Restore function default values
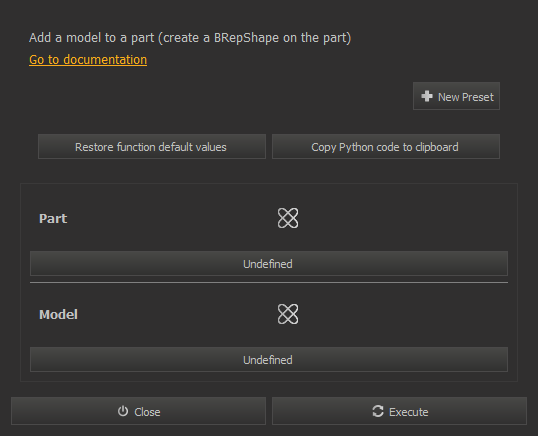The height and width of the screenshot is (436, 538). pos(152,146)
